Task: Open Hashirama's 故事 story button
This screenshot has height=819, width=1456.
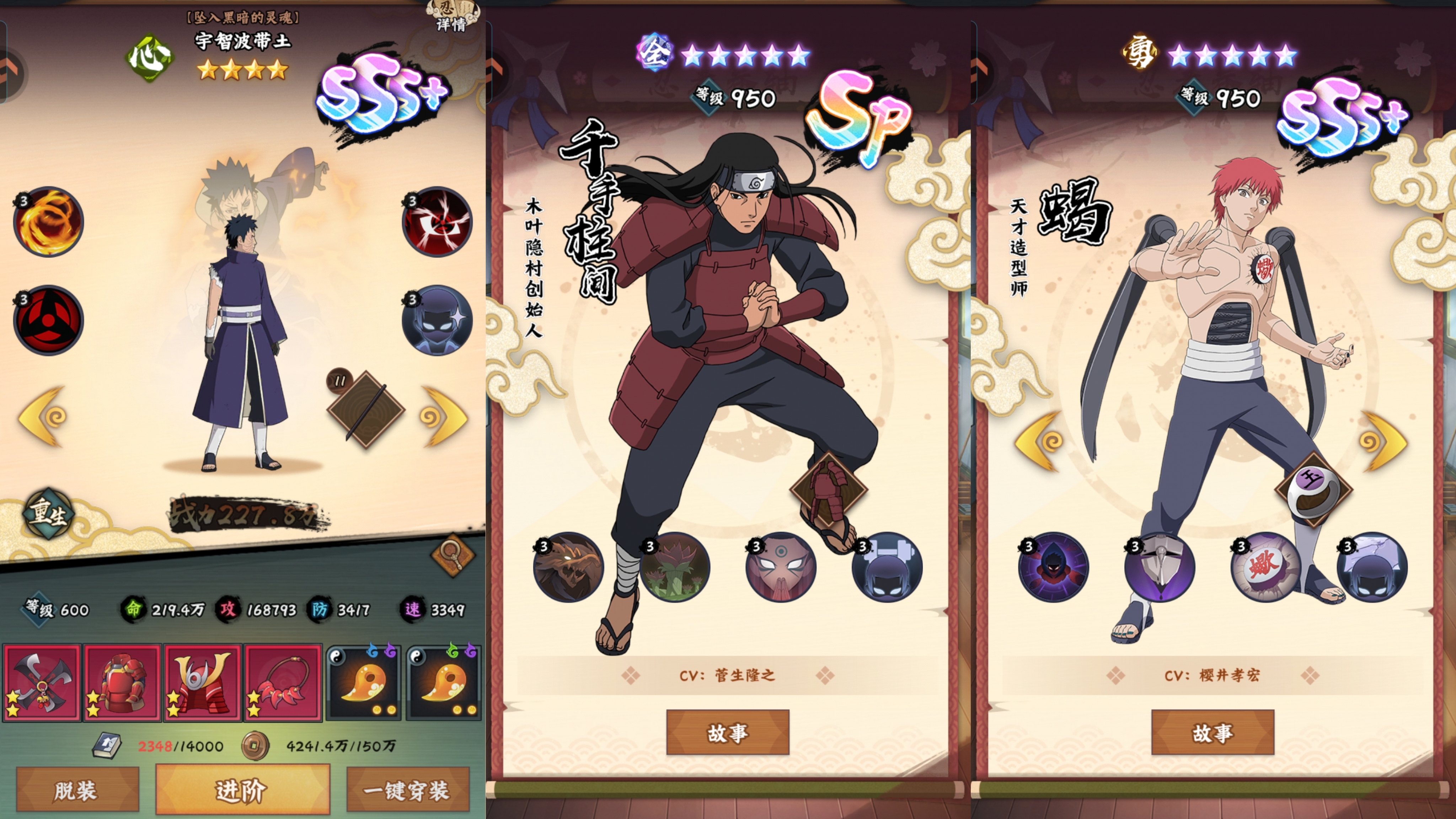Action: coord(727,733)
